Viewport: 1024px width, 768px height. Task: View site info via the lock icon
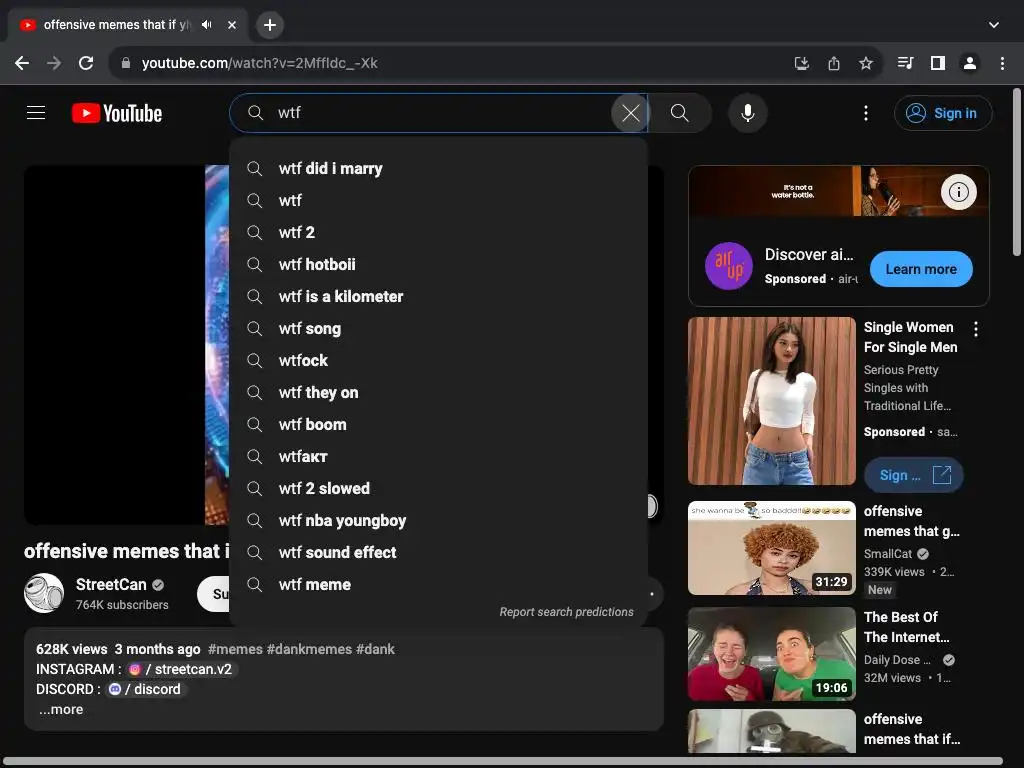(126, 63)
